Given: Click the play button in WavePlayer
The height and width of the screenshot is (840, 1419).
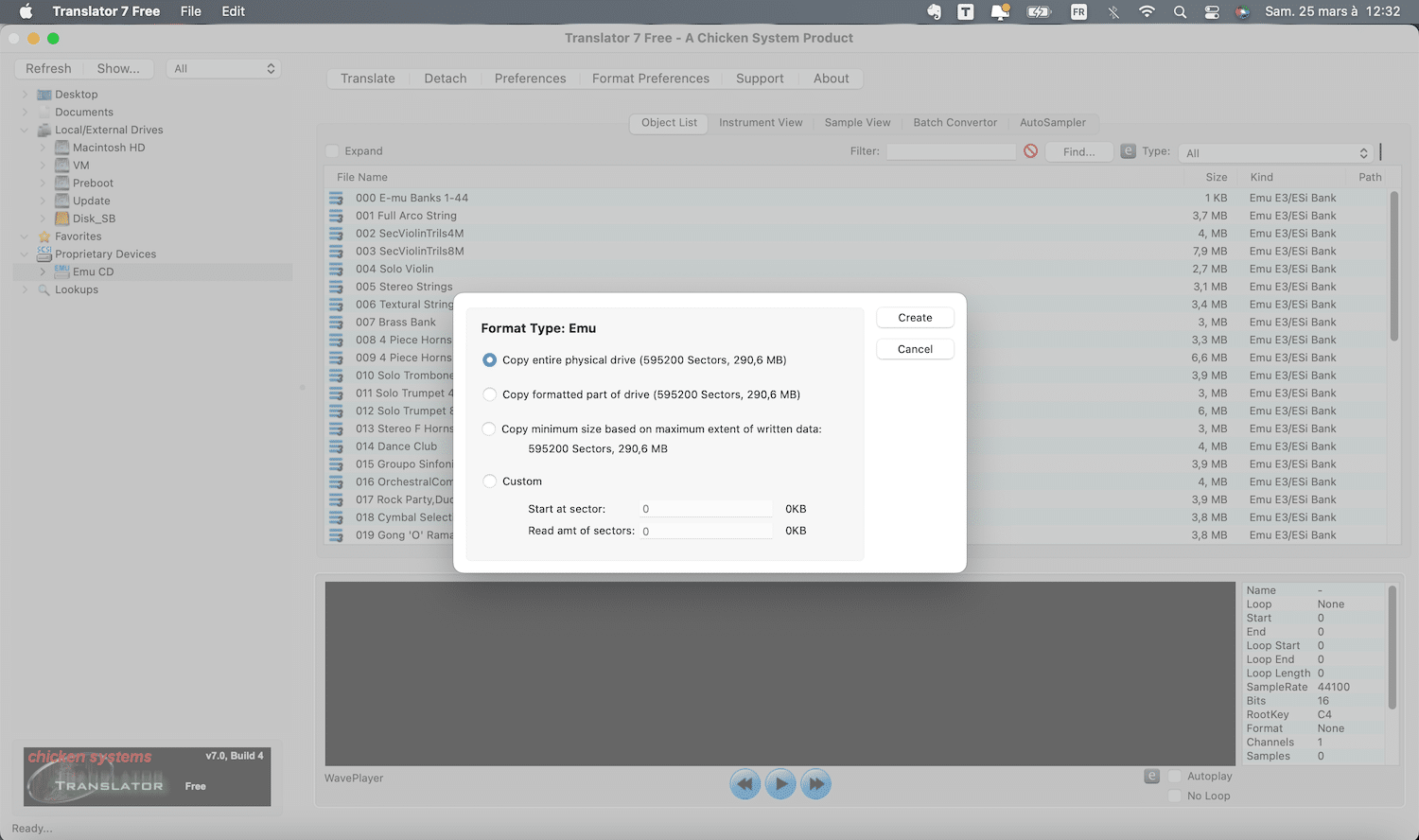Looking at the screenshot, I should [x=780, y=783].
